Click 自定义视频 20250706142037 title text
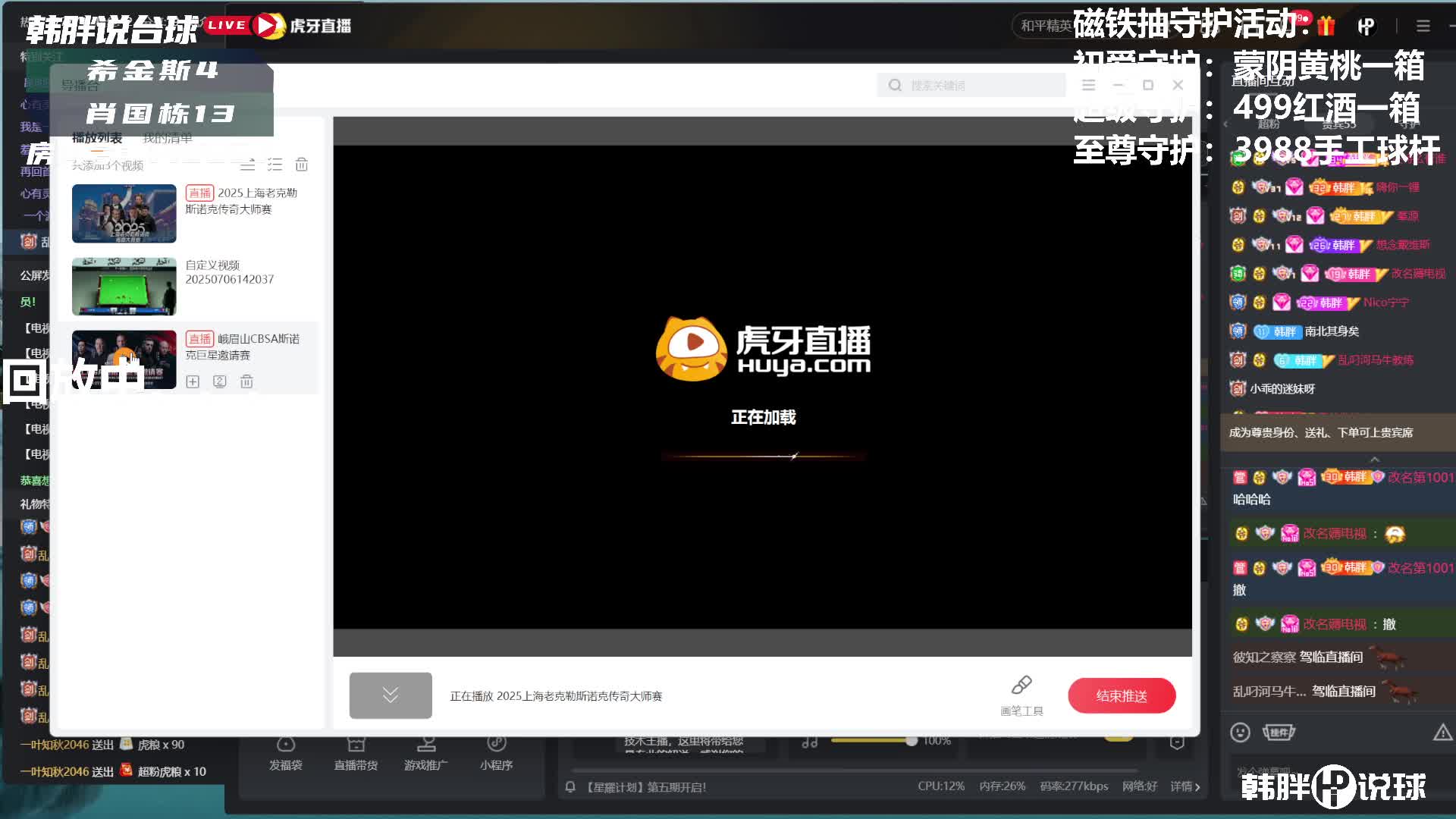 pos(230,272)
